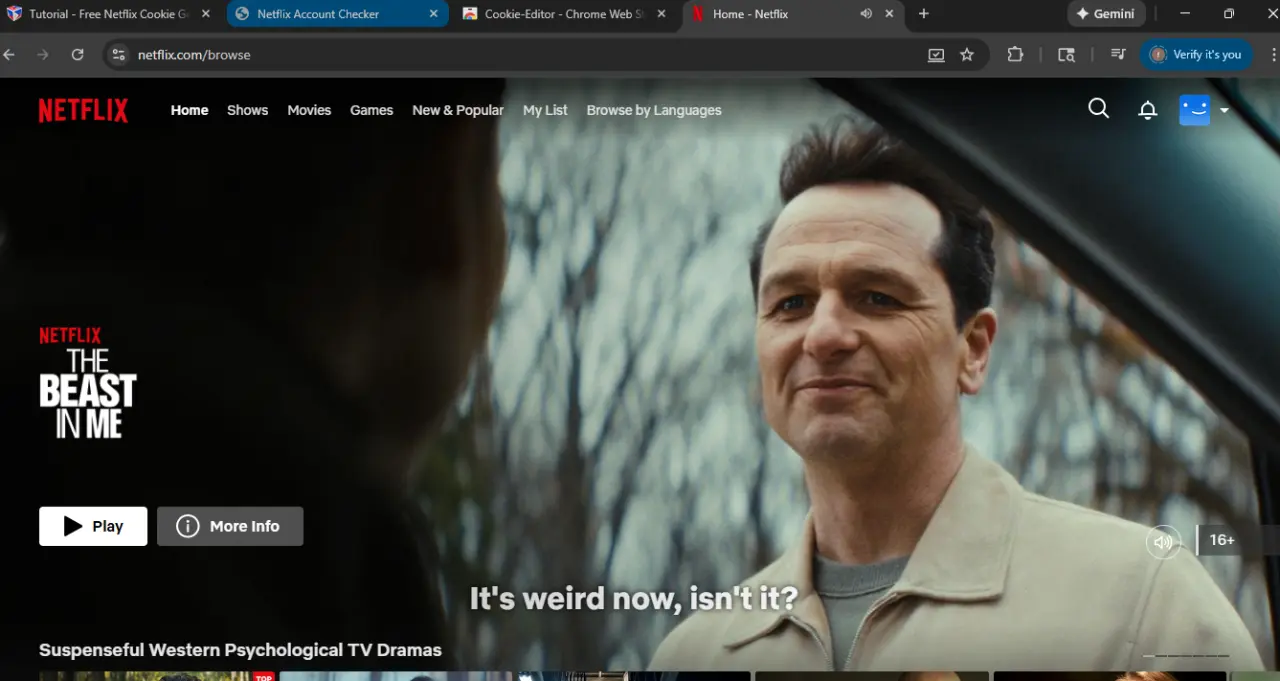Play The Beast in Me

tap(93, 526)
